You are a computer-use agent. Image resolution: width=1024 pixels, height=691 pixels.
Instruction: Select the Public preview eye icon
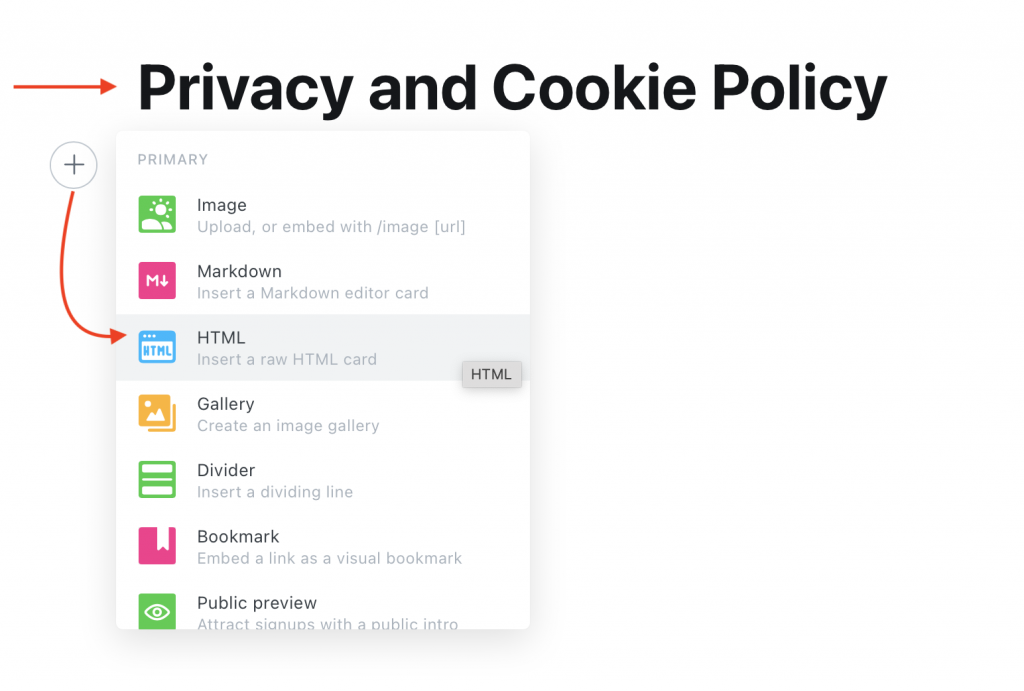tap(156, 611)
